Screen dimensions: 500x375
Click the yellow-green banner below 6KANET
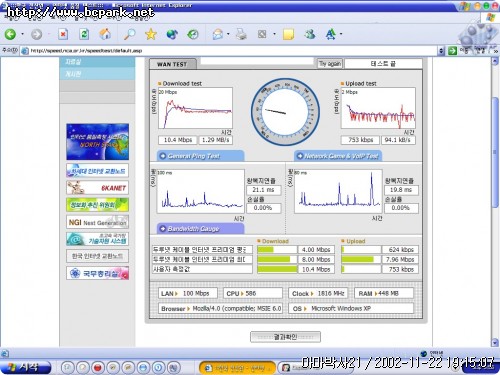(x=97, y=205)
